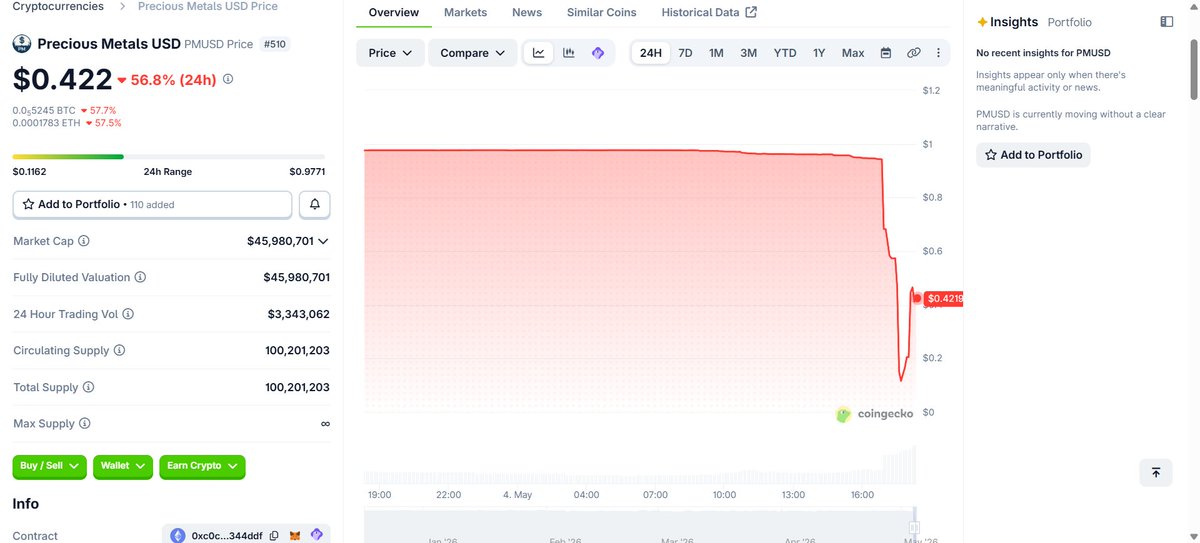Open the News tab
This screenshot has width=1200, height=543.
coord(527,12)
